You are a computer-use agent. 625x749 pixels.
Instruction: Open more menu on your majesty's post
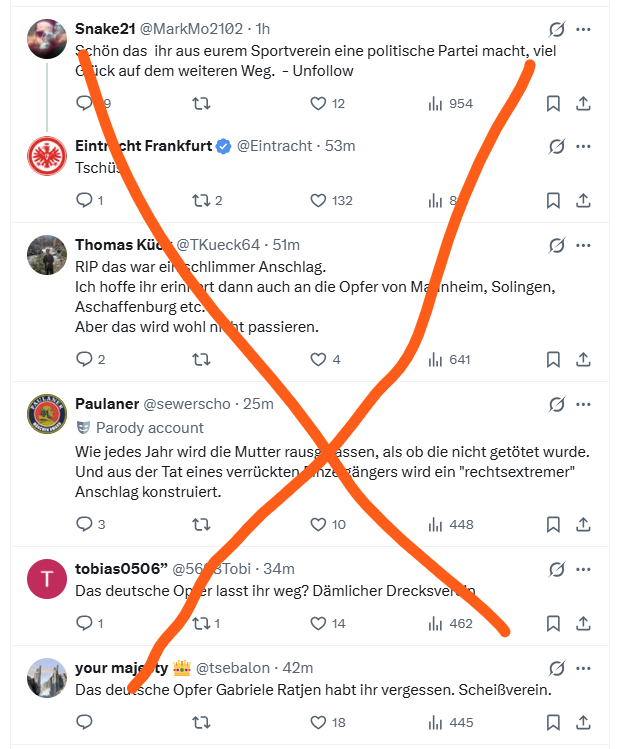point(584,668)
